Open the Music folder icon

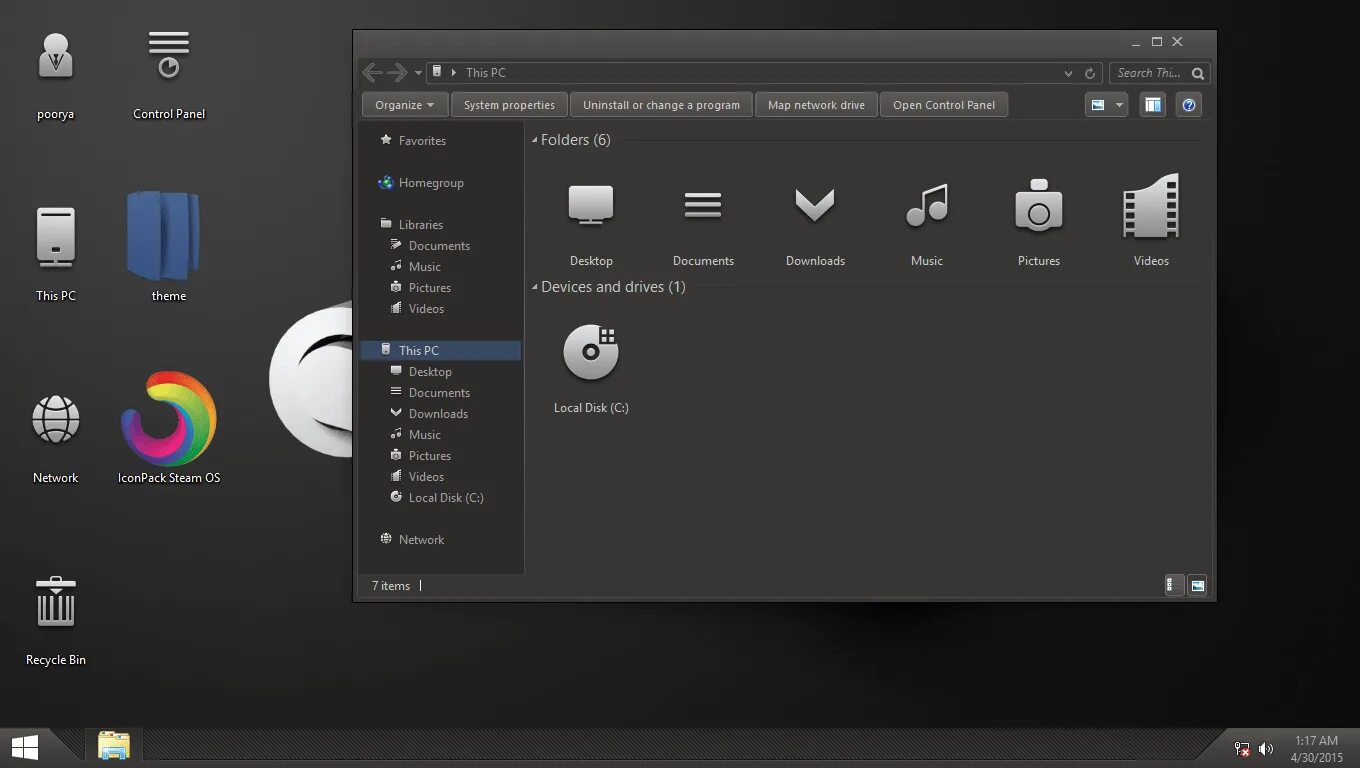(x=927, y=210)
